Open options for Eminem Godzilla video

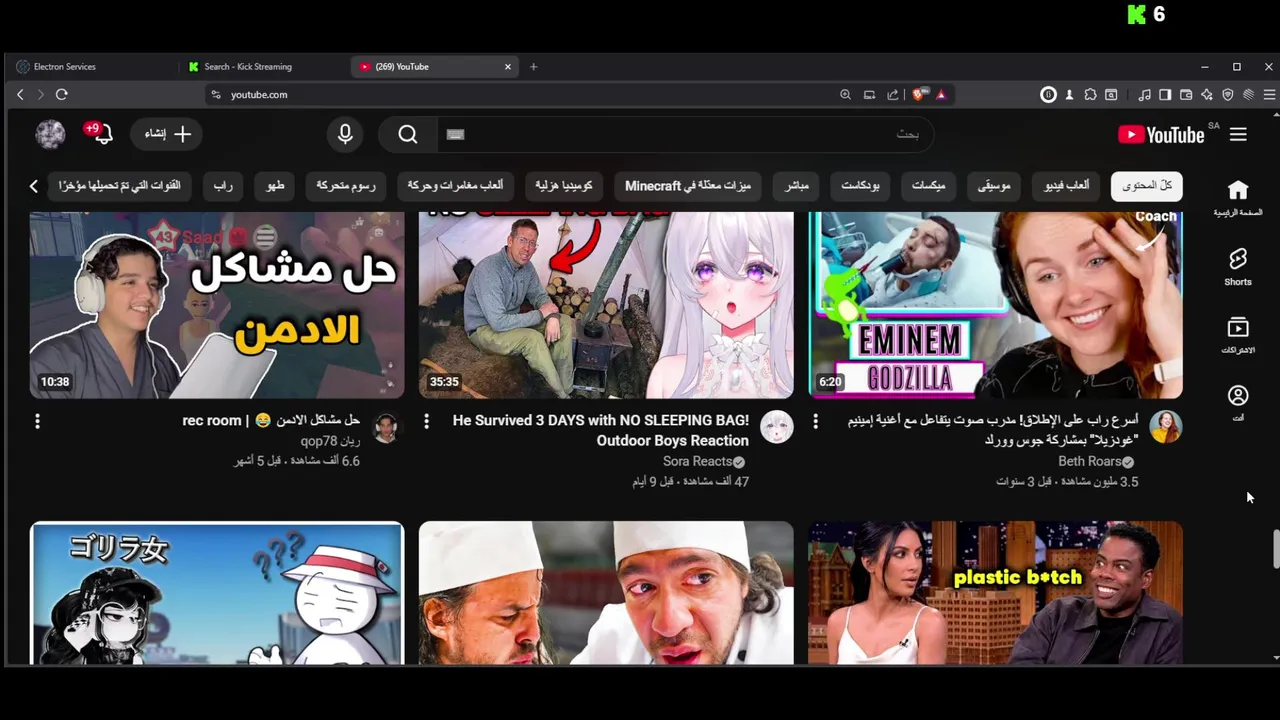(x=815, y=422)
